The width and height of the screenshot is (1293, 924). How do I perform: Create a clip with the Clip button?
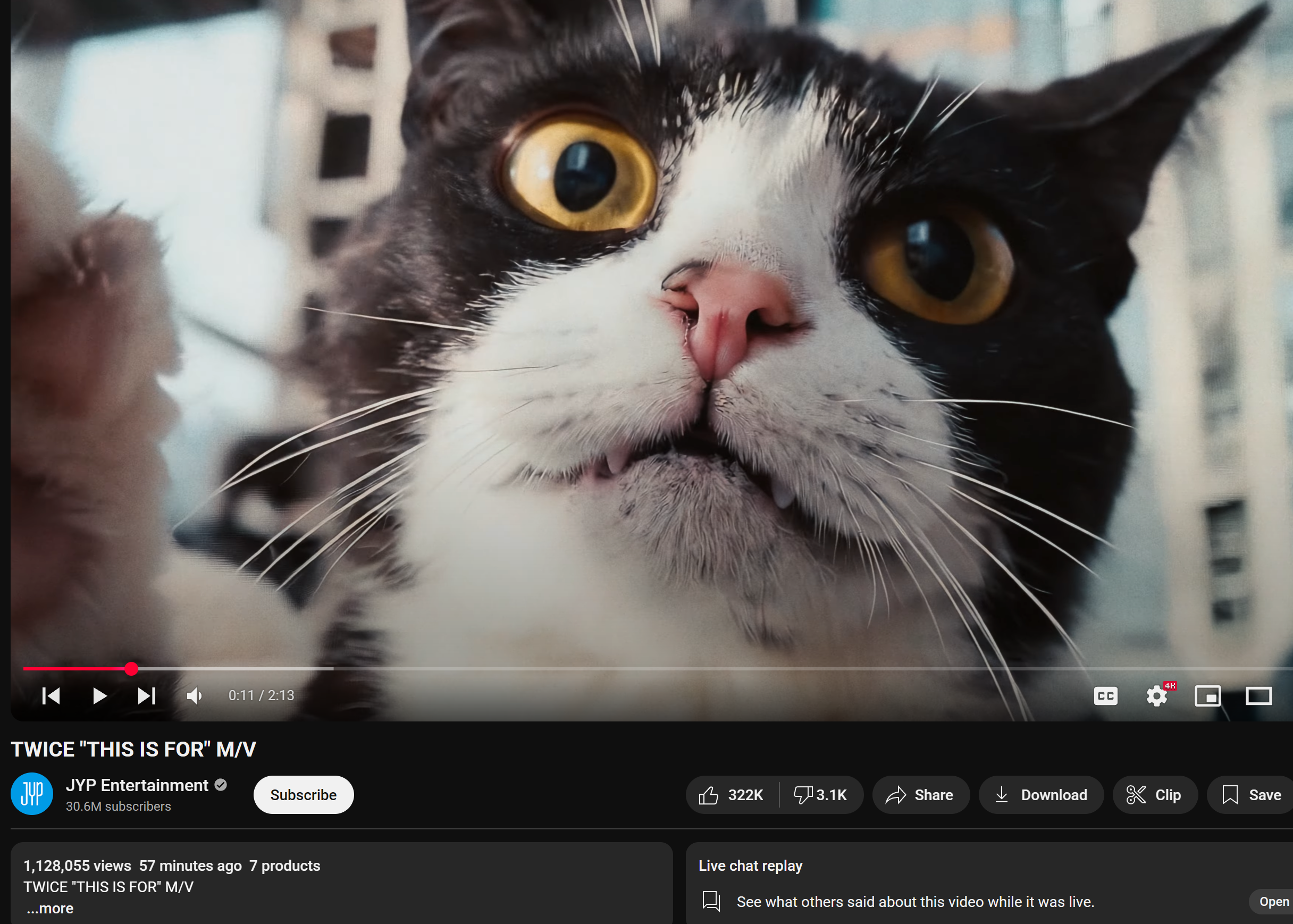[1155, 795]
